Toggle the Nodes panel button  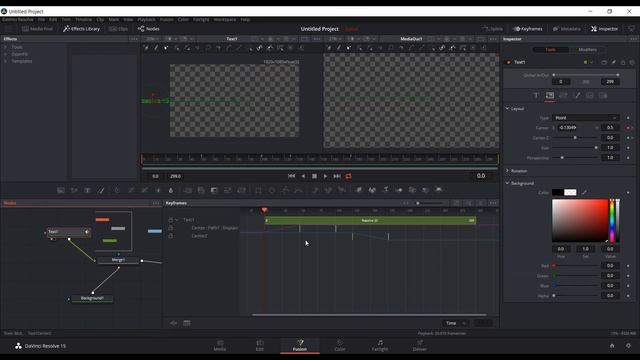(x=149, y=29)
